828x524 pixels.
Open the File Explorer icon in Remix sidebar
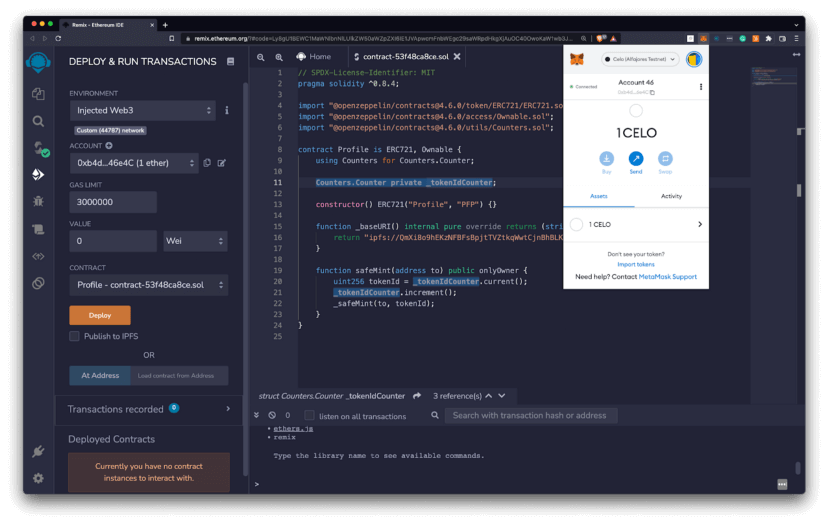pyautogui.click(x=38, y=93)
